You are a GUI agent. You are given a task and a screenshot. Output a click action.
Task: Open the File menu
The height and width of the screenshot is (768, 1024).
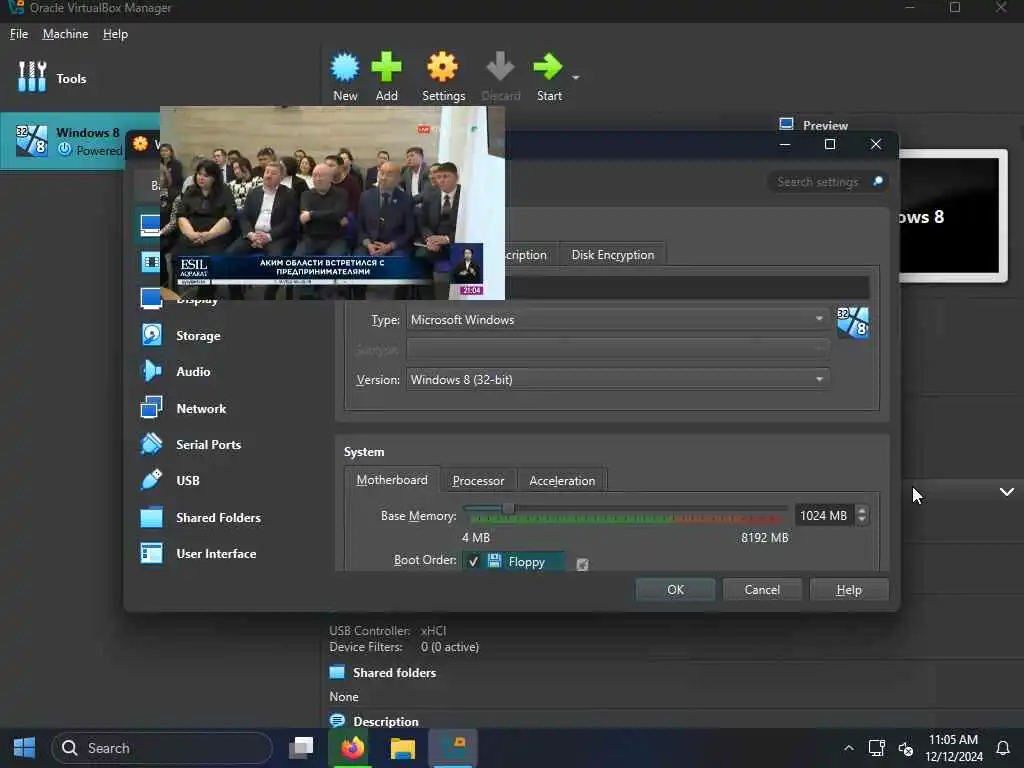tap(19, 34)
